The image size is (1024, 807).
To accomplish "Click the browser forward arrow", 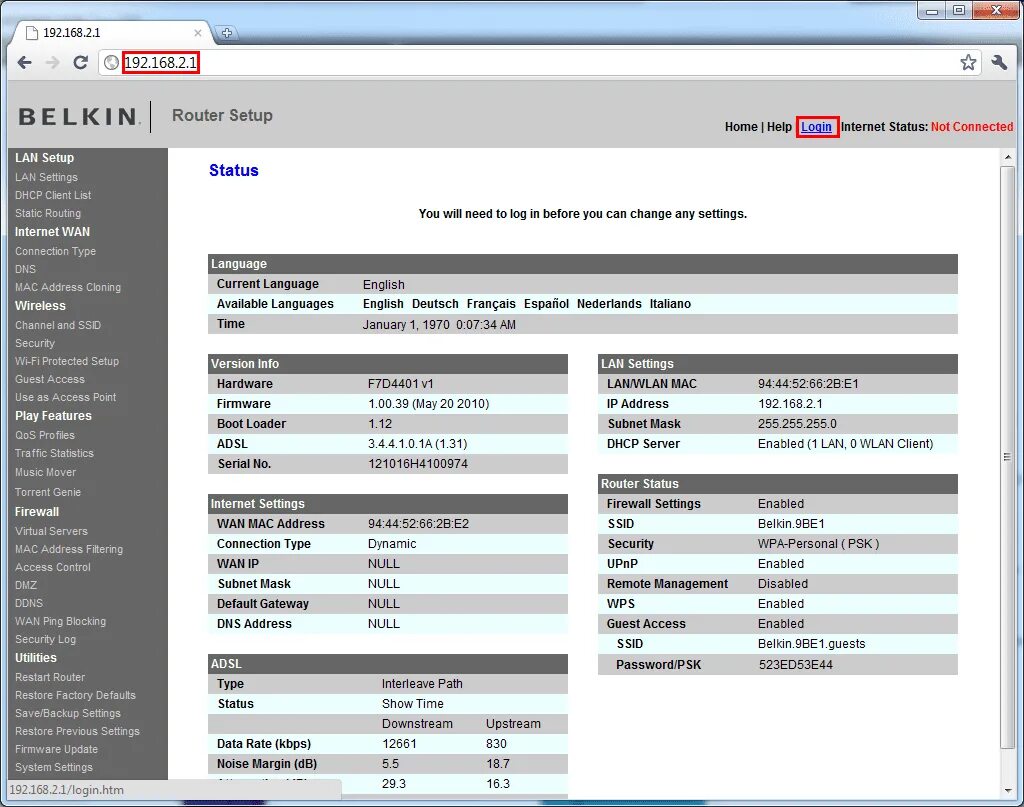I will click(x=52, y=63).
